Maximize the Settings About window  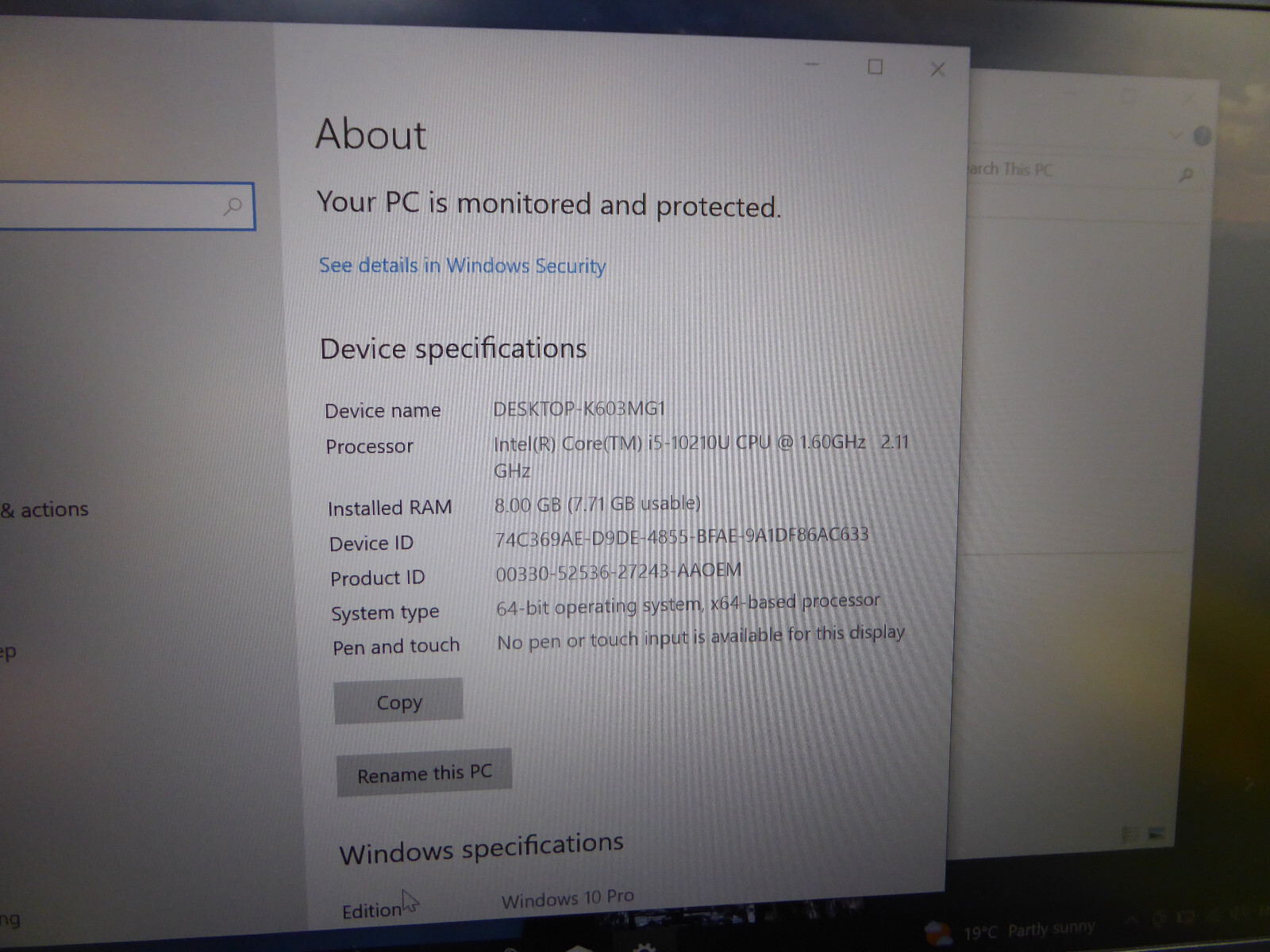875,67
